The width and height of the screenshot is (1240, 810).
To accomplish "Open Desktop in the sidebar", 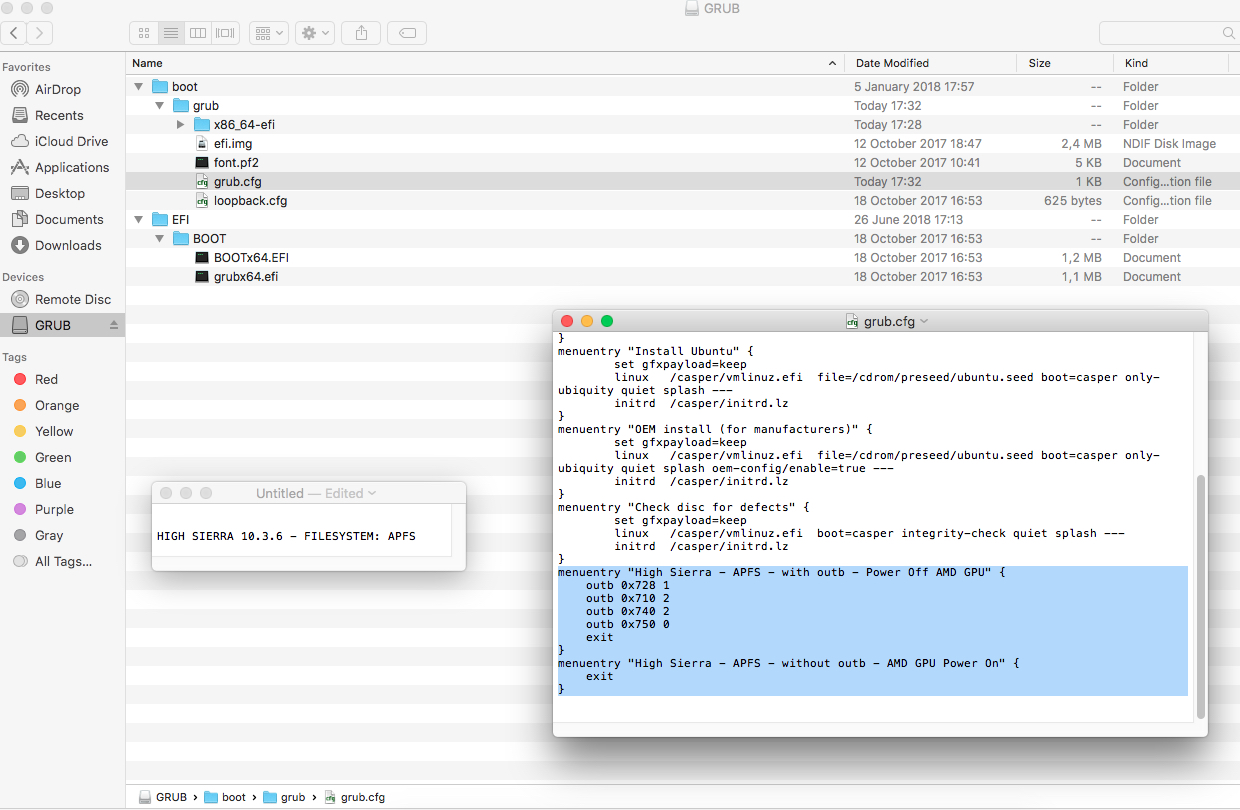I will 60,193.
